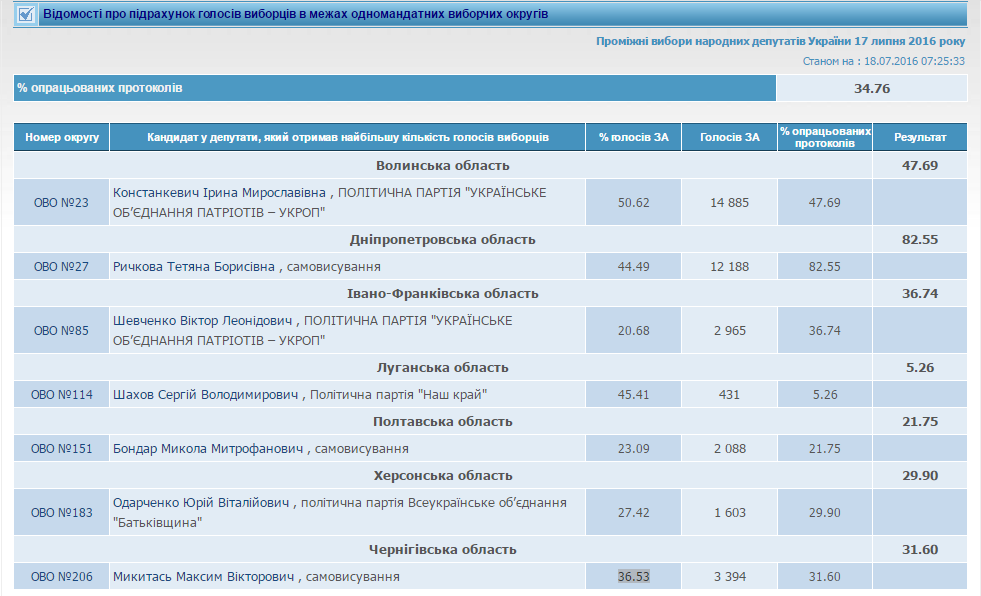Click vote count 14 885
Screen dimensions: 981x596
click(x=729, y=203)
